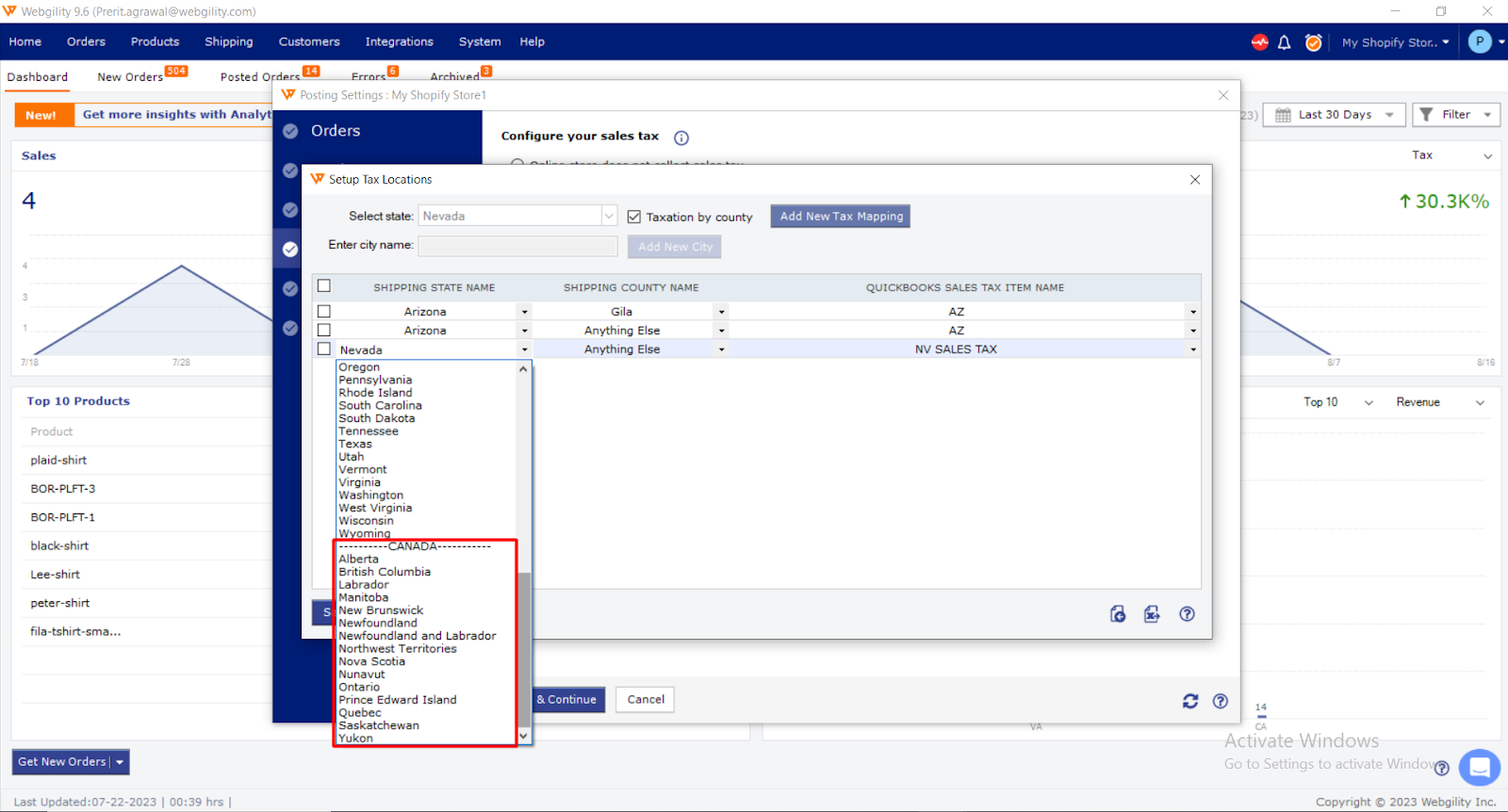Open help icon in Posting Settings footer
1508x812 pixels.
click(1221, 701)
